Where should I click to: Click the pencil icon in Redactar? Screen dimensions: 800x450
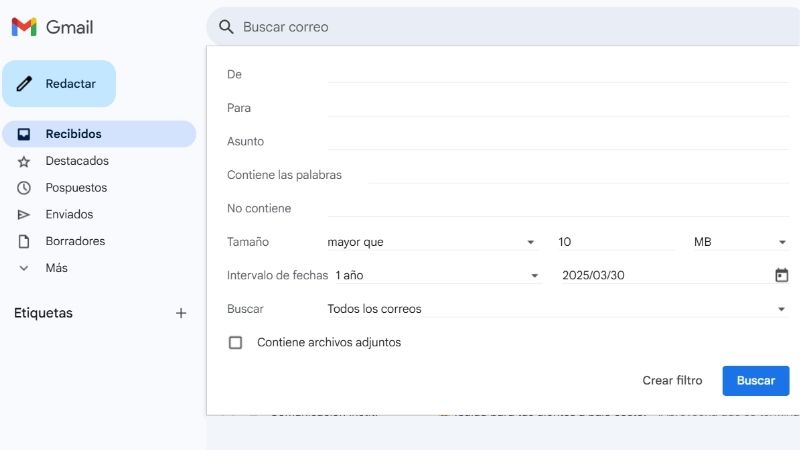click(24, 84)
